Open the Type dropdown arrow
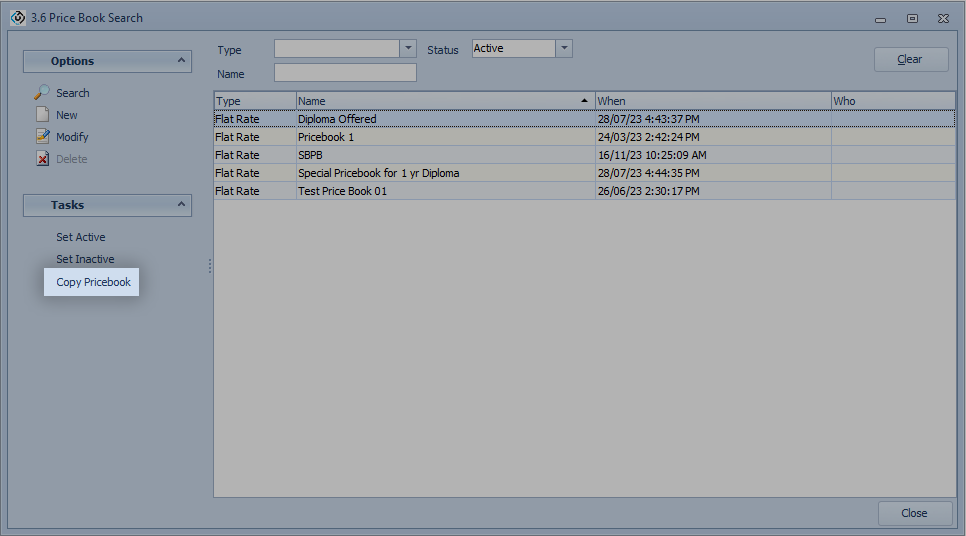Screen dimensions: 966x536 click(x=407, y=49)
